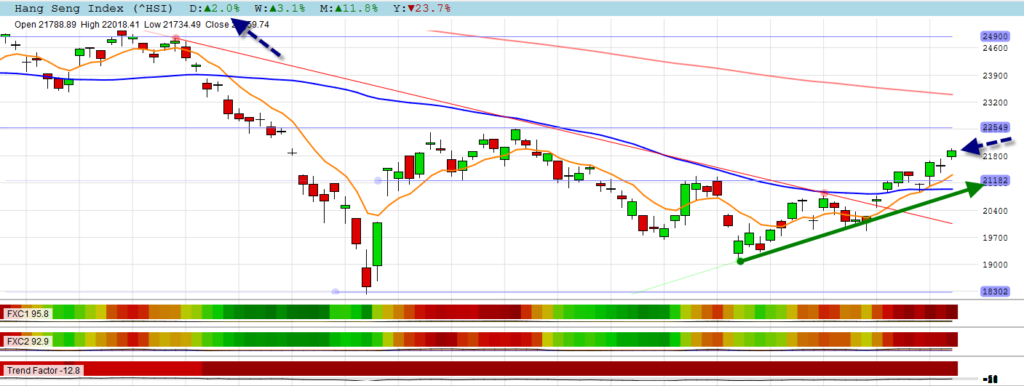Image resolution: width=1024 pixels, height=386 pixels.
Task: Click the 23200 price axis label
Action: 994,103
